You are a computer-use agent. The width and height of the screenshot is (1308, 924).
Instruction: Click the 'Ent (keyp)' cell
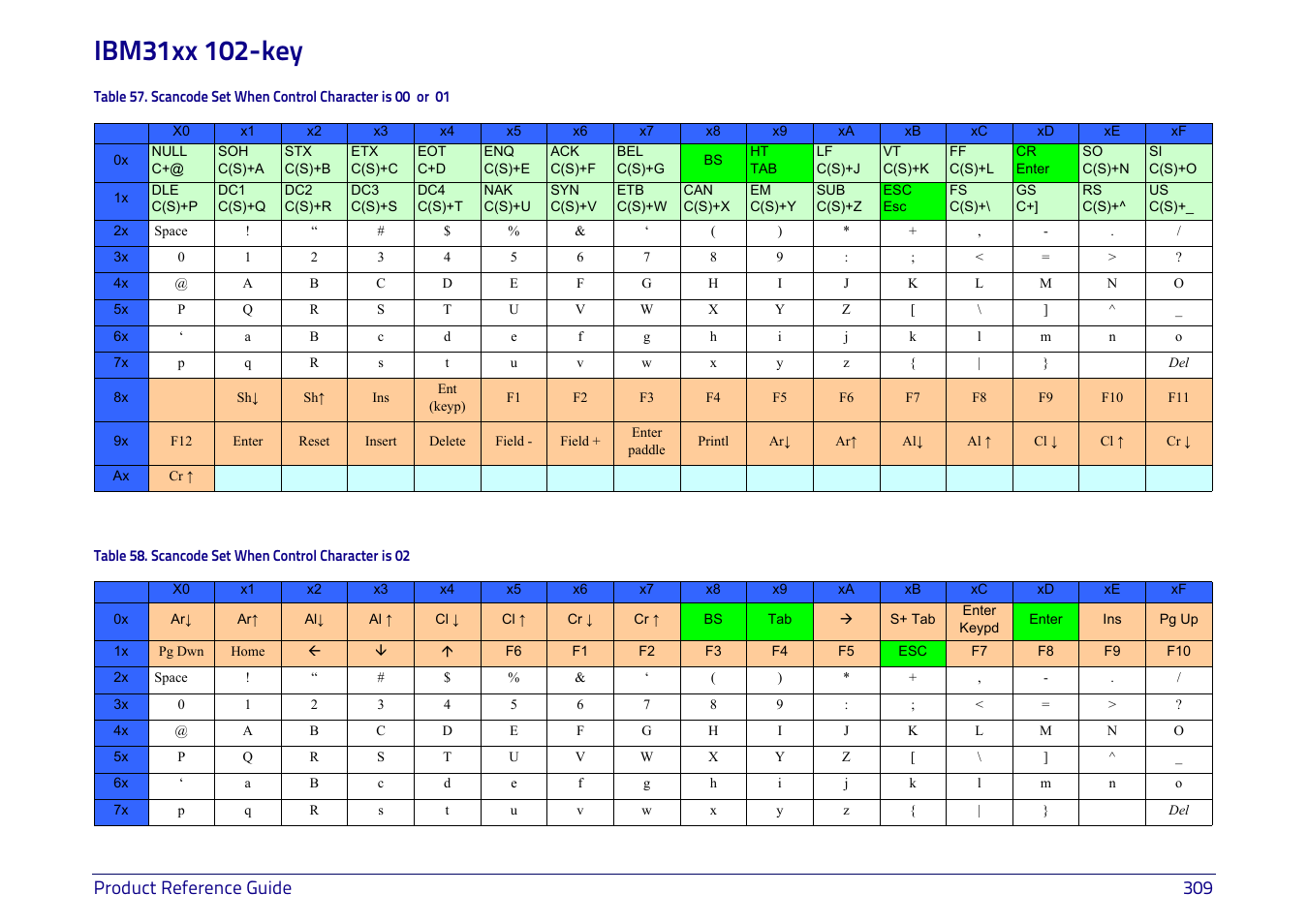pyautogui.click(x=448, y=398)
